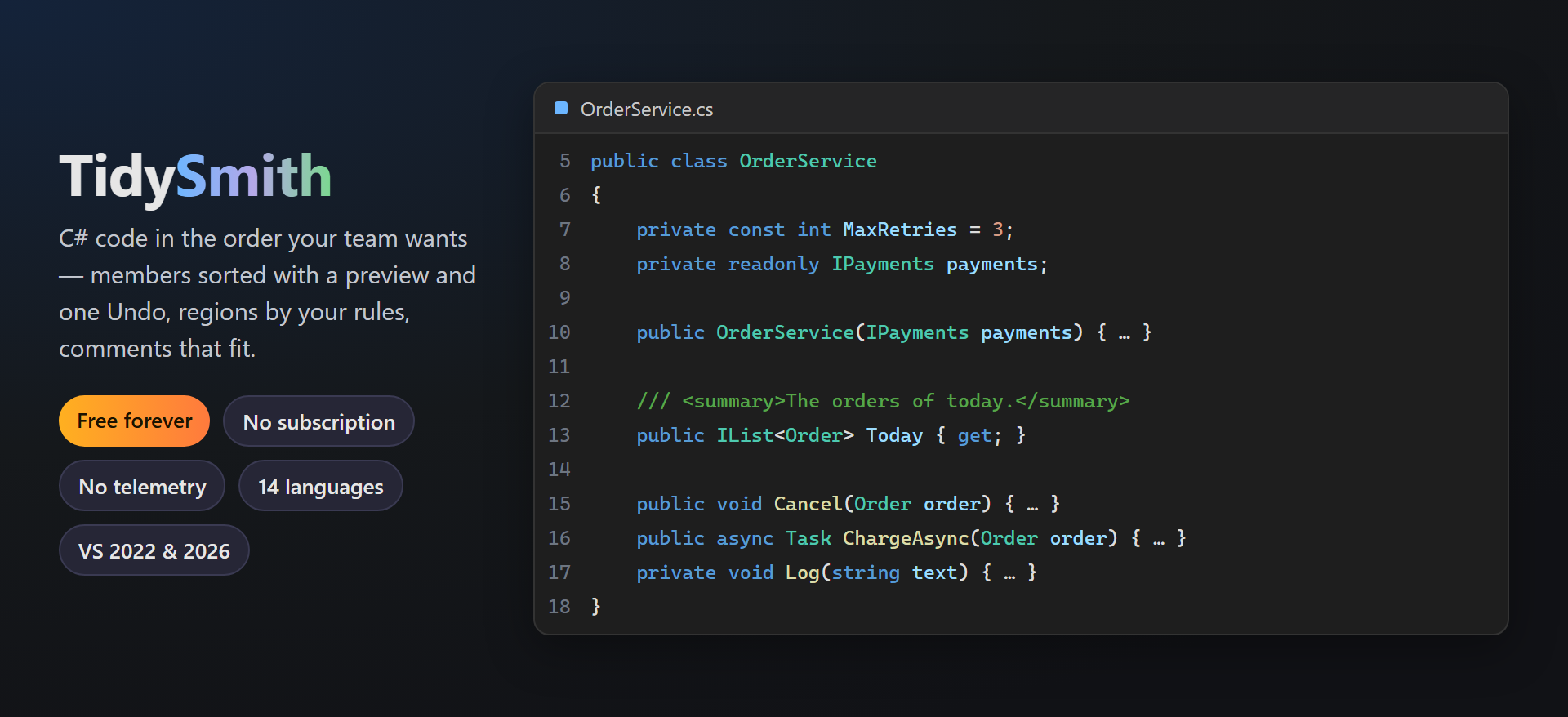Viewport: 1568px width, 717px height.
Task: Click the MaxRetries constant name
Action: (900, 229)
